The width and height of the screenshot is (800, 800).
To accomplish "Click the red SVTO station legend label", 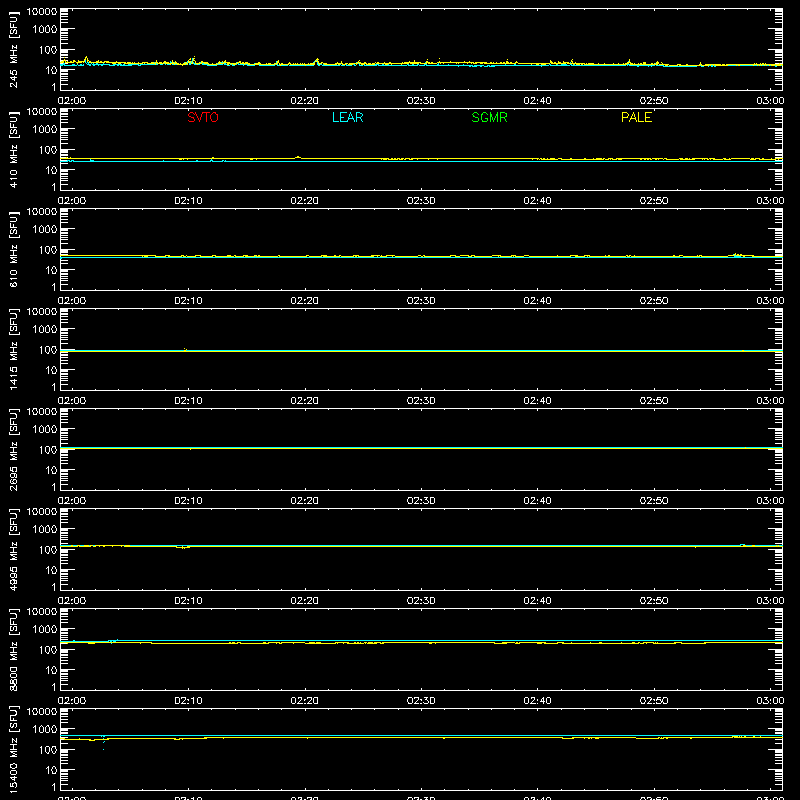I will tap(203, 117).
